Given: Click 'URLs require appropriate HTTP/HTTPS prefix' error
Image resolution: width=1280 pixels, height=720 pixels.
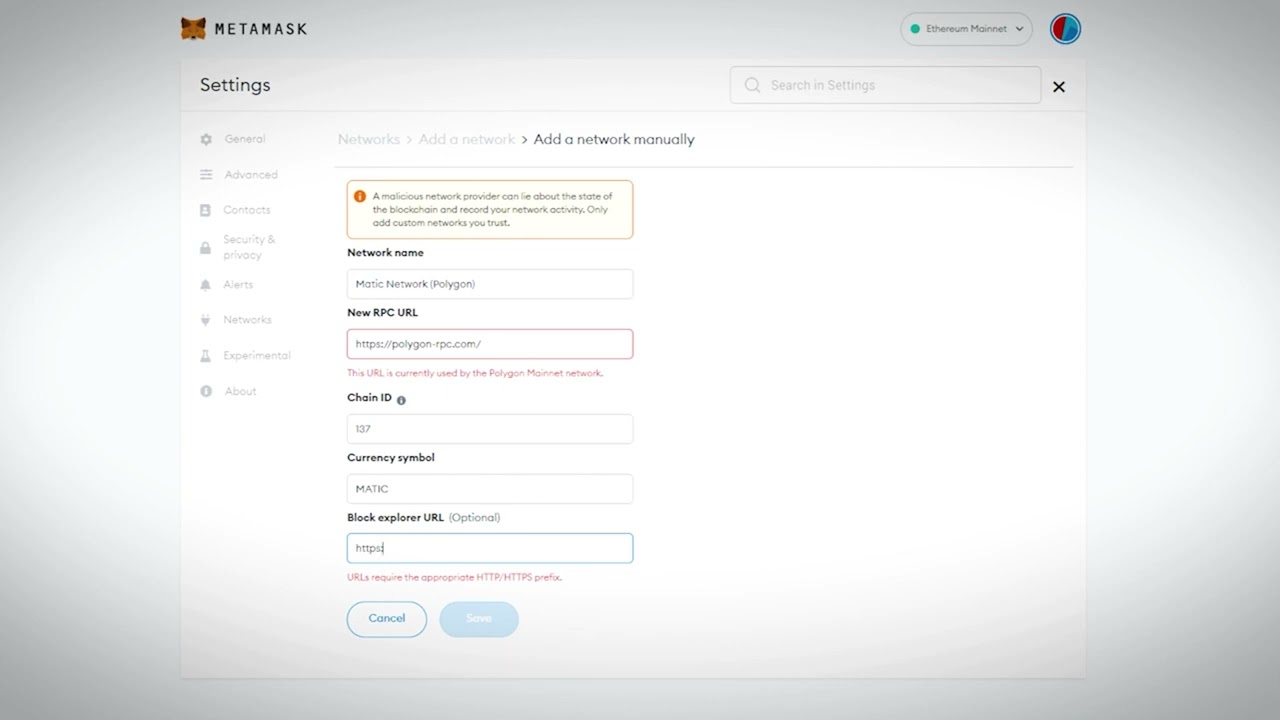Looking at the screenshot, I should [455, 577].
